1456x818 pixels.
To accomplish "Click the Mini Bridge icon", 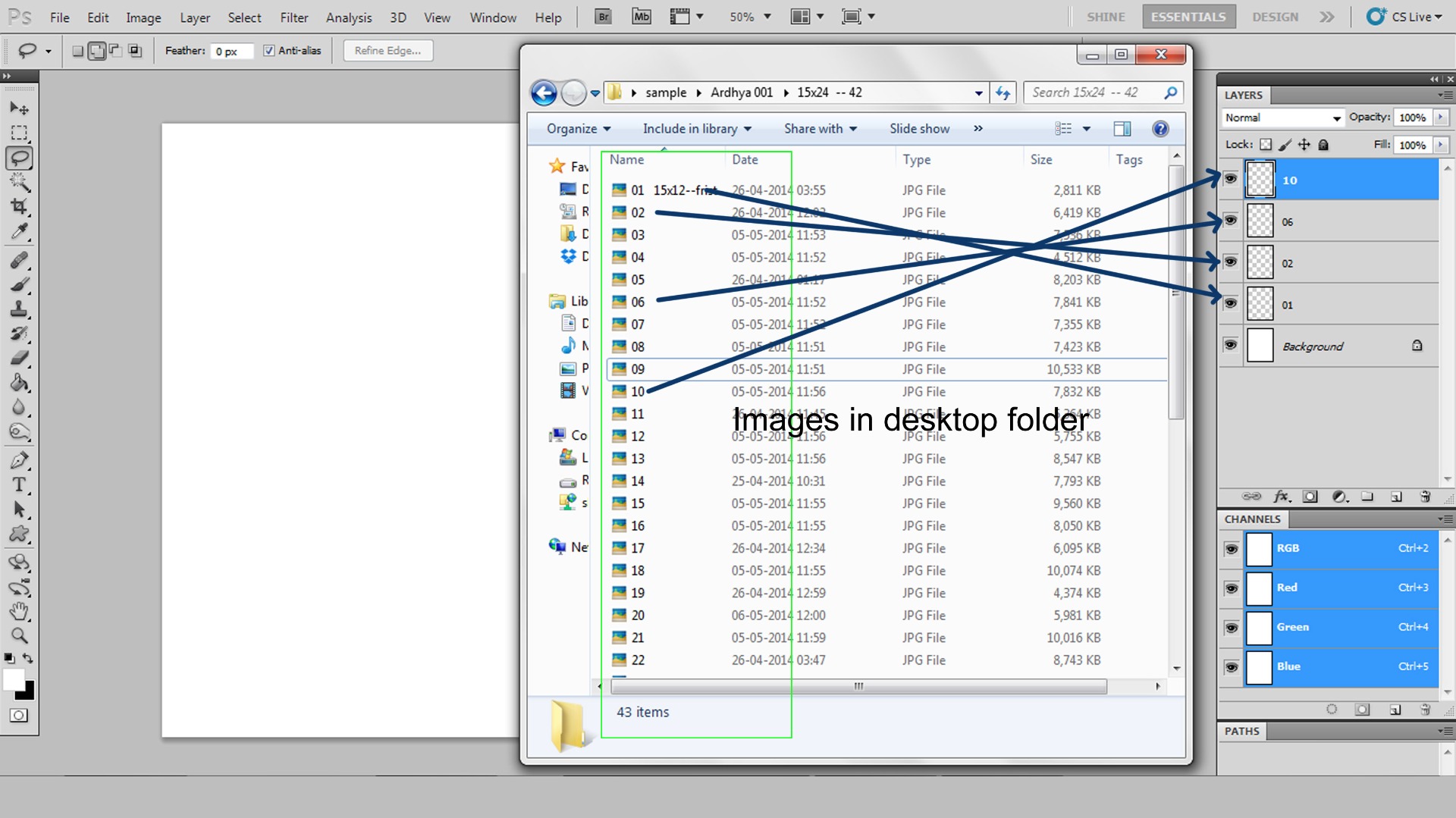I will (642, 17).
